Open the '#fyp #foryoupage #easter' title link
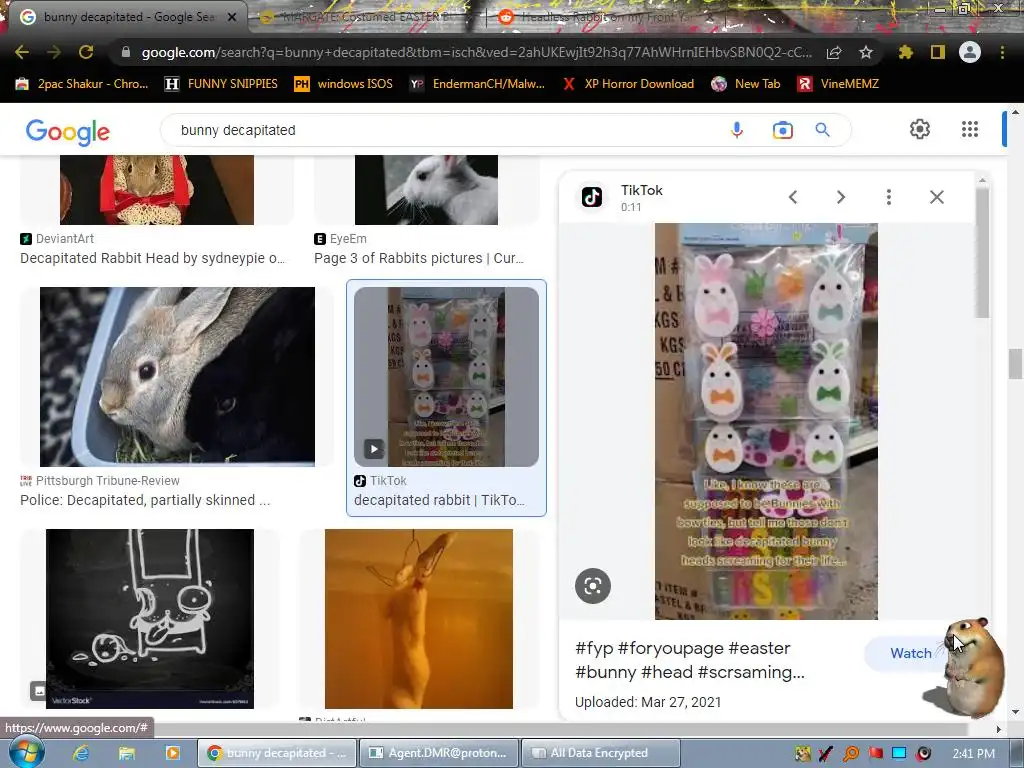Viewport: 1024px width, 768px height. 690,660
